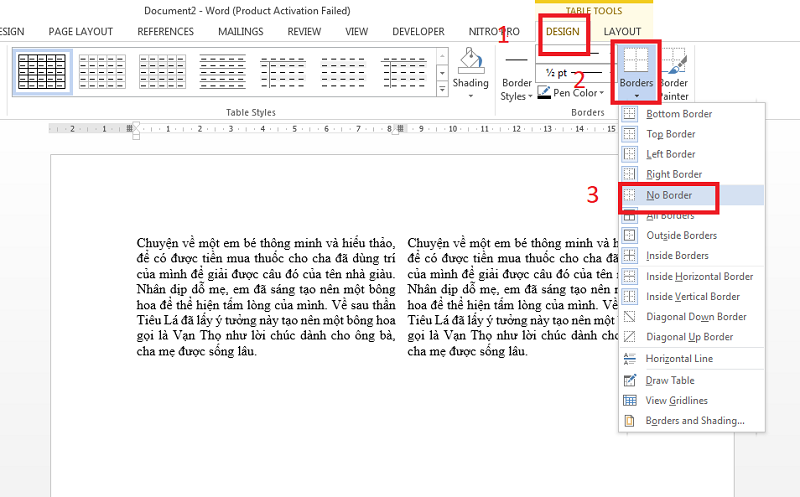800x497 pixels.
Task: Toggle View Gridlines
Action: coord(691,401)
